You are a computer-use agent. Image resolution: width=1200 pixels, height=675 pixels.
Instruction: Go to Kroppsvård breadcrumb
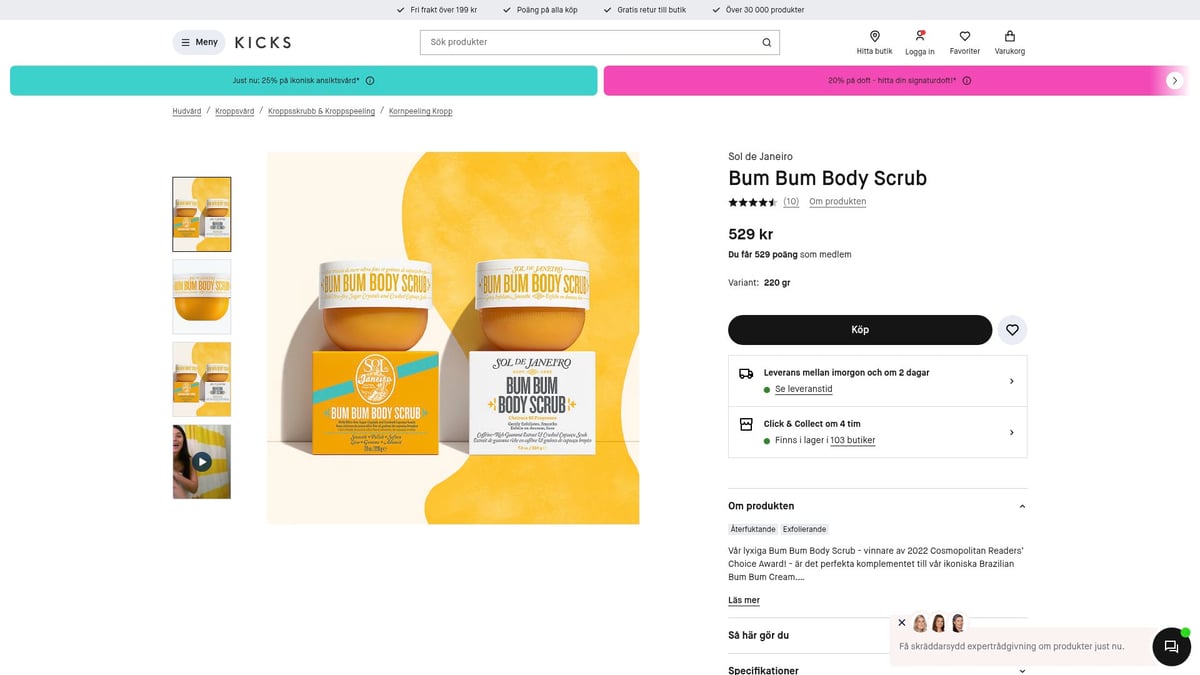tap(235, 111)
